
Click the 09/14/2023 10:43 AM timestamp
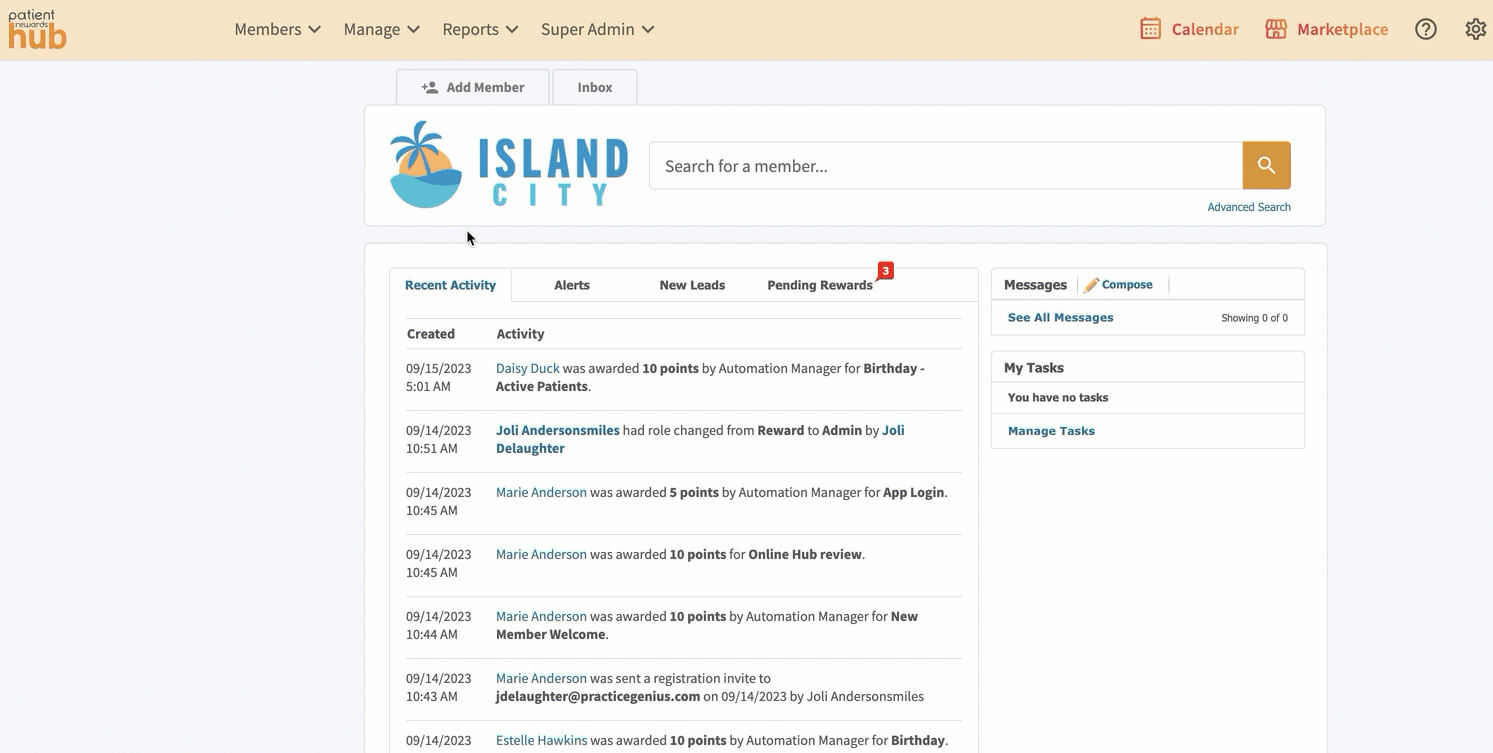[x=438, y=687]
